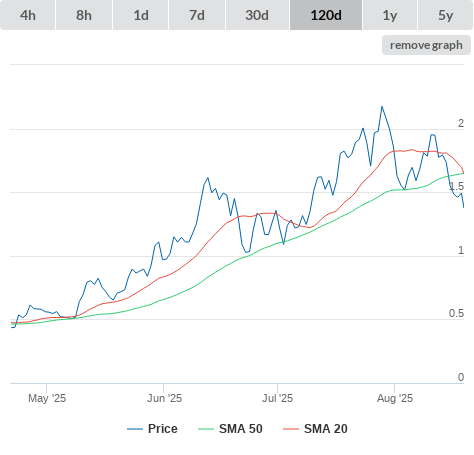This screenshot has height=455, width=474.
Task: Select the 7d chart range
Action: [197, 15]
